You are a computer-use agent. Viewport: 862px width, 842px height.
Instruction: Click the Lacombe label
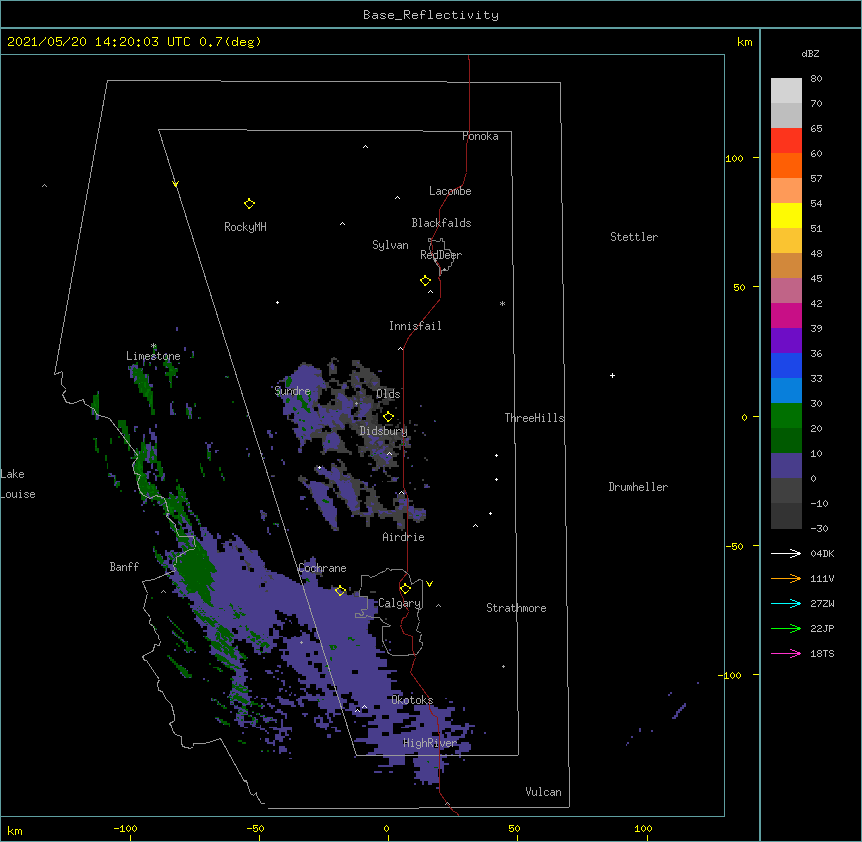(450, 191)
